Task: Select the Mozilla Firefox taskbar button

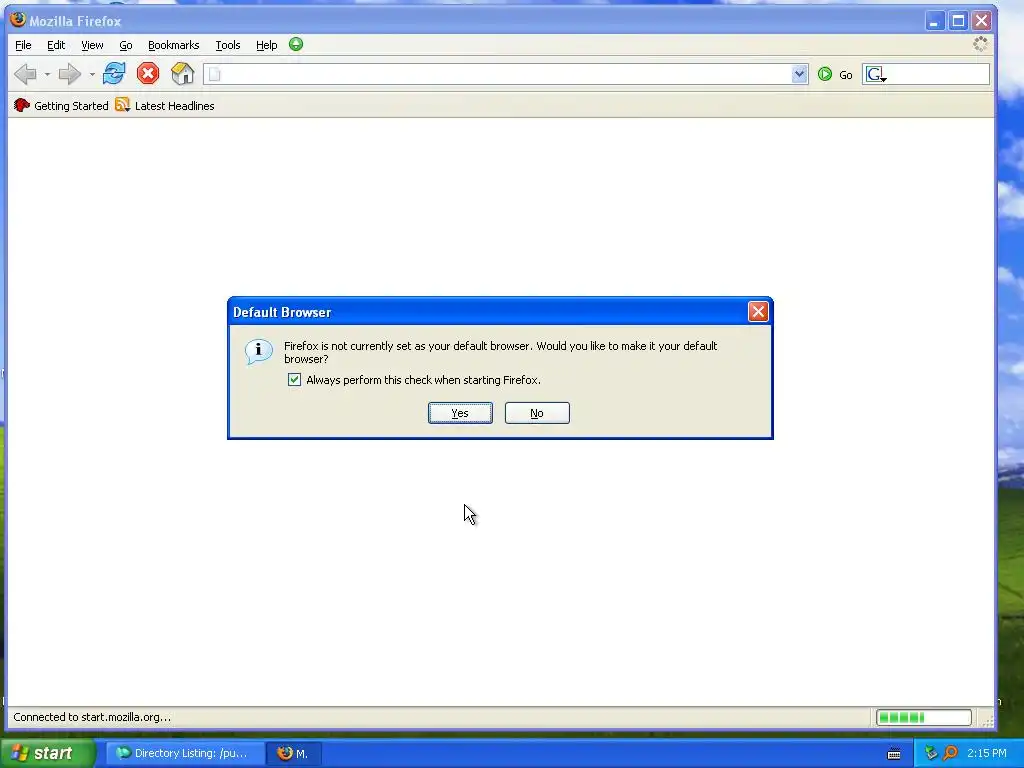Action: tap(294, 753)
